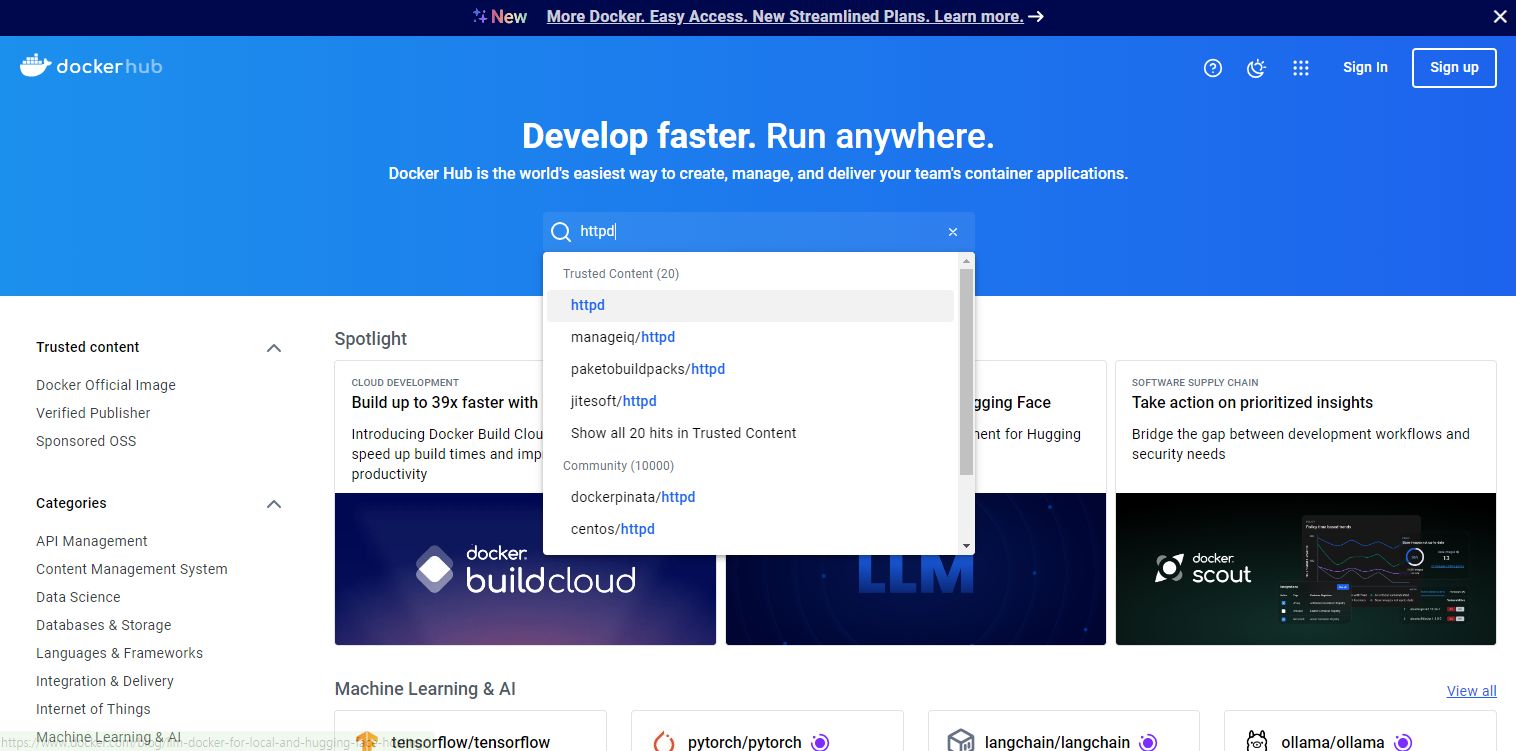Open the ollama/ollama repository

point(1333,743)
